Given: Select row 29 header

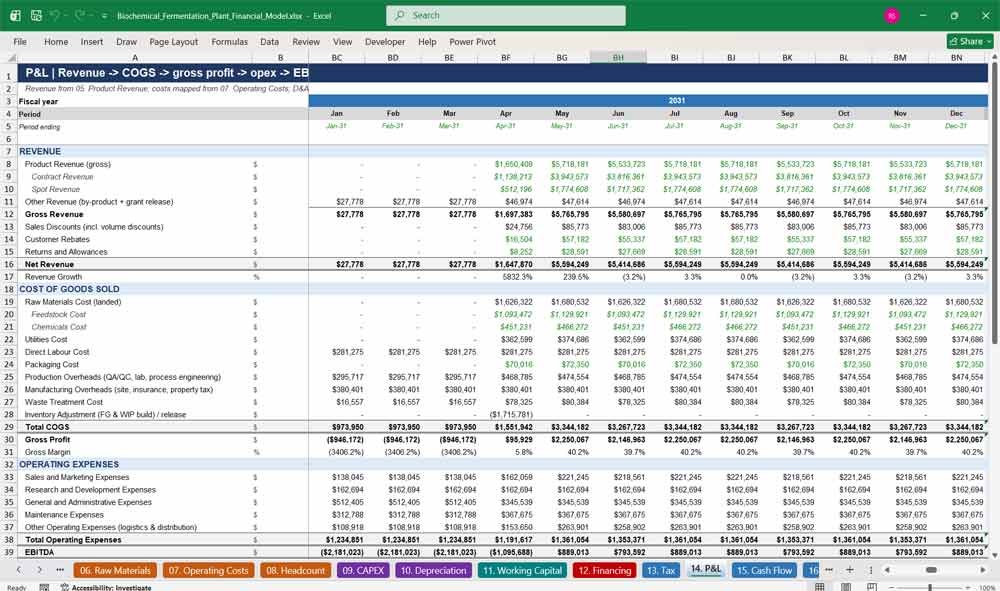Looking at the screenshot, I should [x=9, y=427].
